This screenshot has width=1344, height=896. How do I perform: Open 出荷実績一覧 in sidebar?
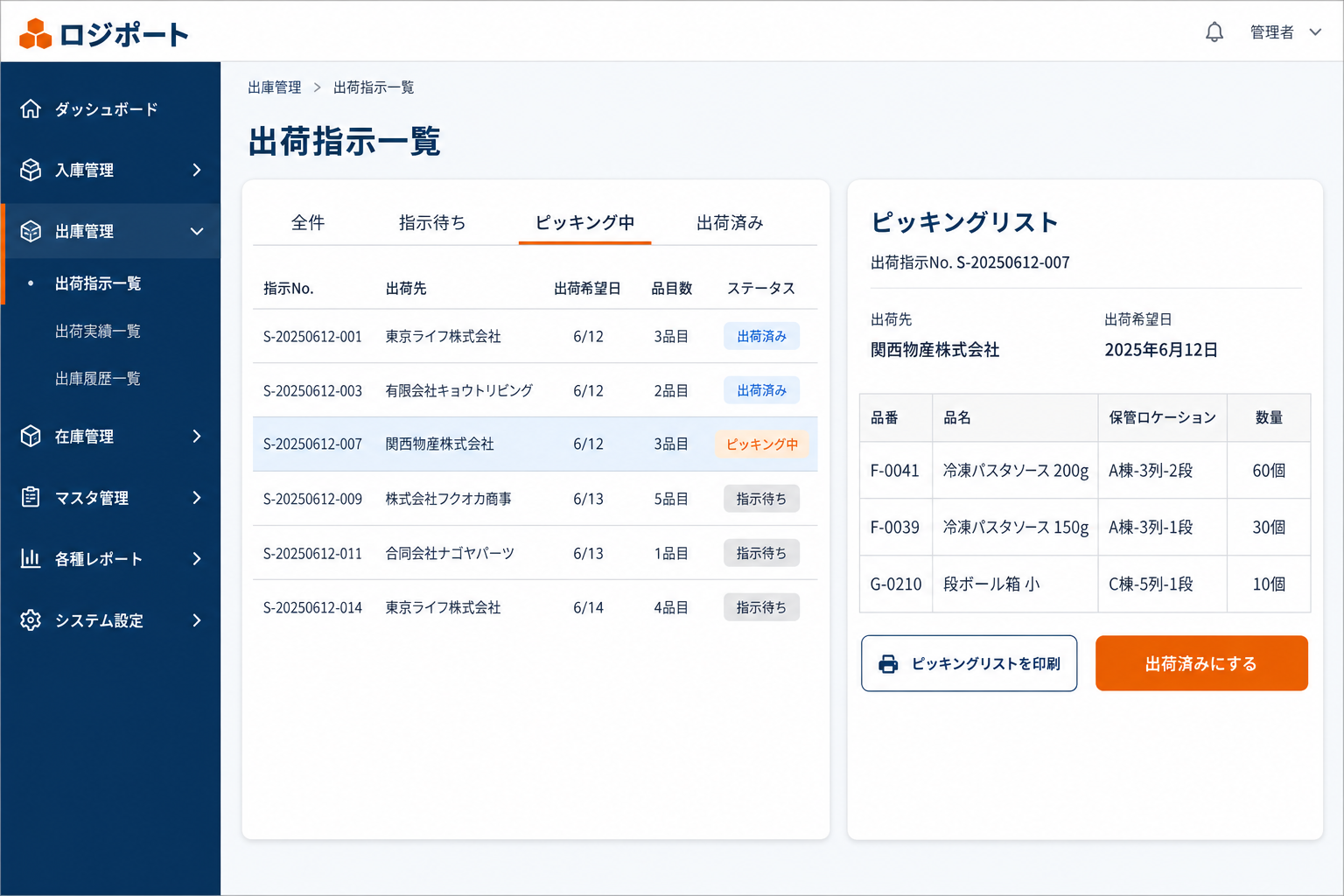coord(98,331)
